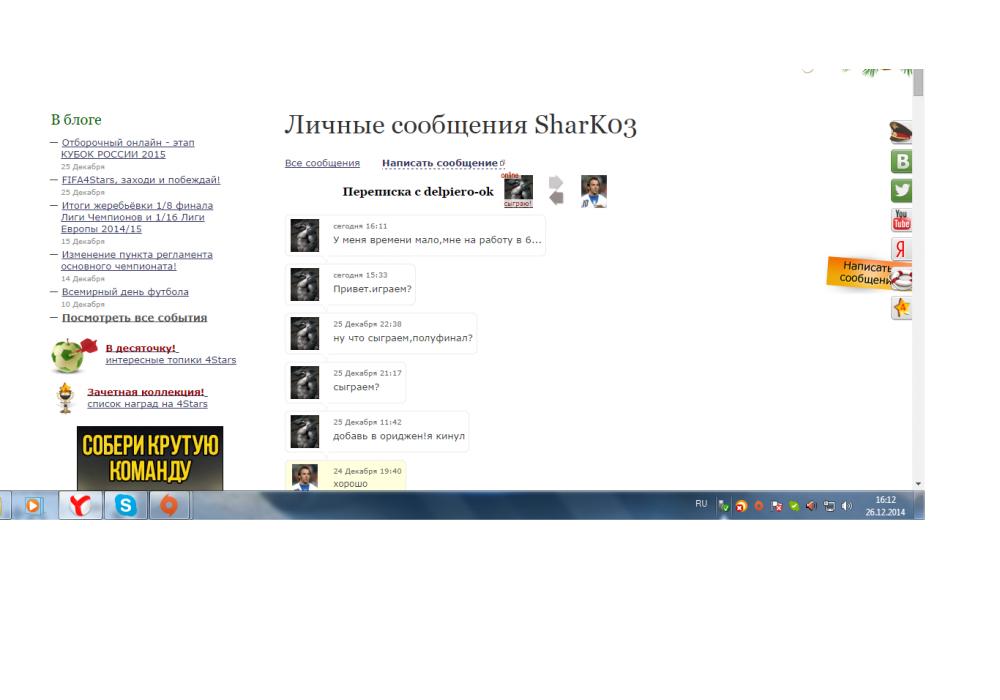This screenshot has height=700, width=1000.
Task: Click the page vertical scrollbar thumb
Action: pyautogui.click(x=918, y=82)
